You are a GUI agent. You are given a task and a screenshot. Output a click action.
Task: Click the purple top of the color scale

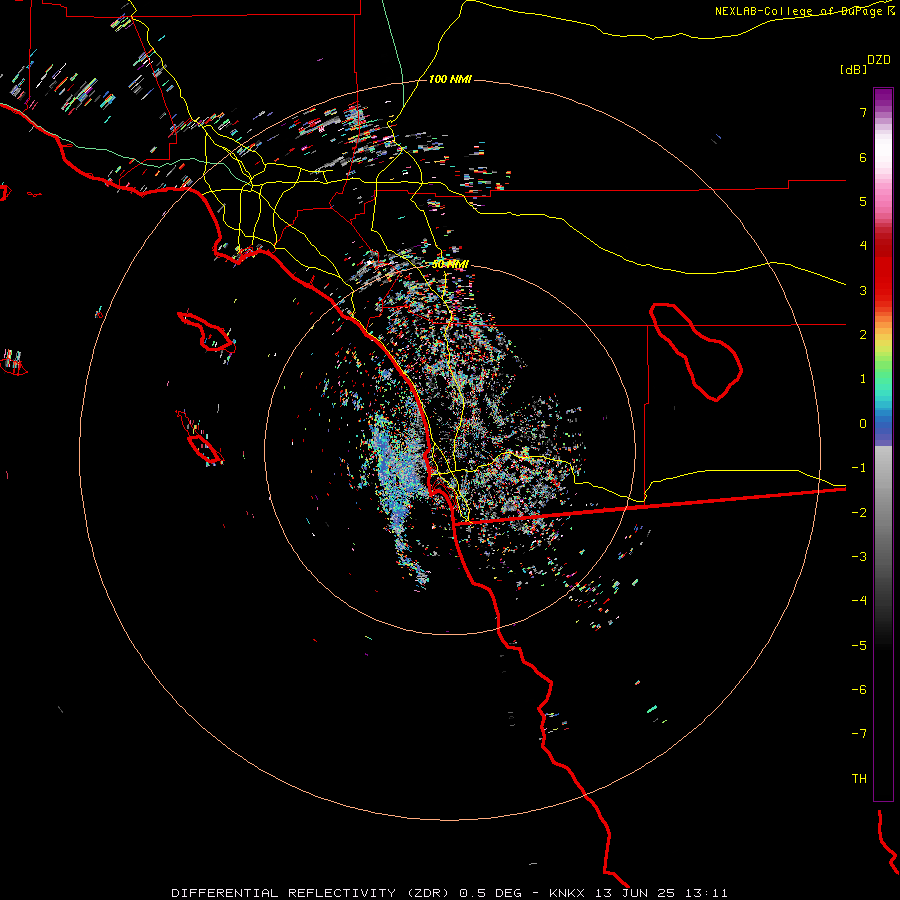click(883, 98)
